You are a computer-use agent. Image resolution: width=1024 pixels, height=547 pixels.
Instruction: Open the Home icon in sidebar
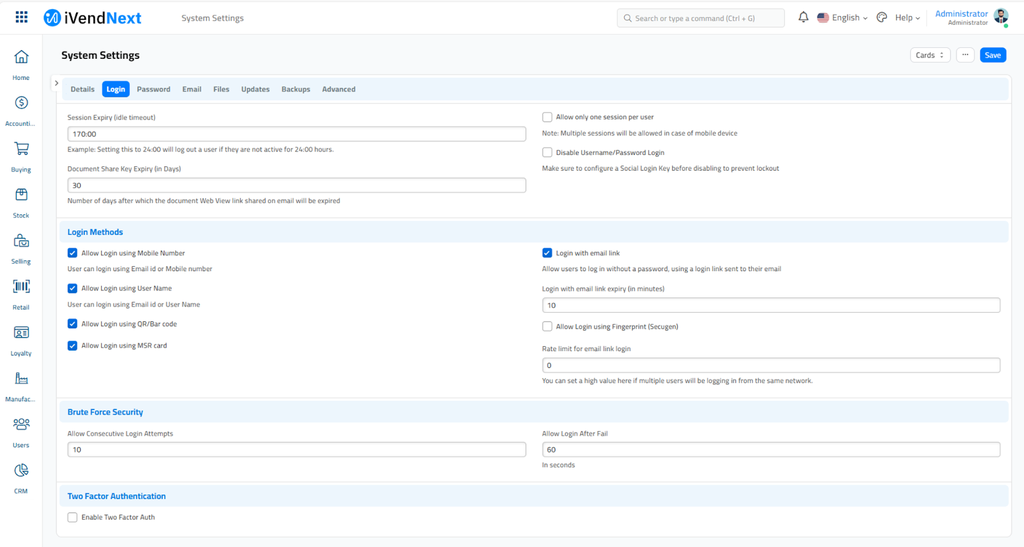tap(21, 58)
